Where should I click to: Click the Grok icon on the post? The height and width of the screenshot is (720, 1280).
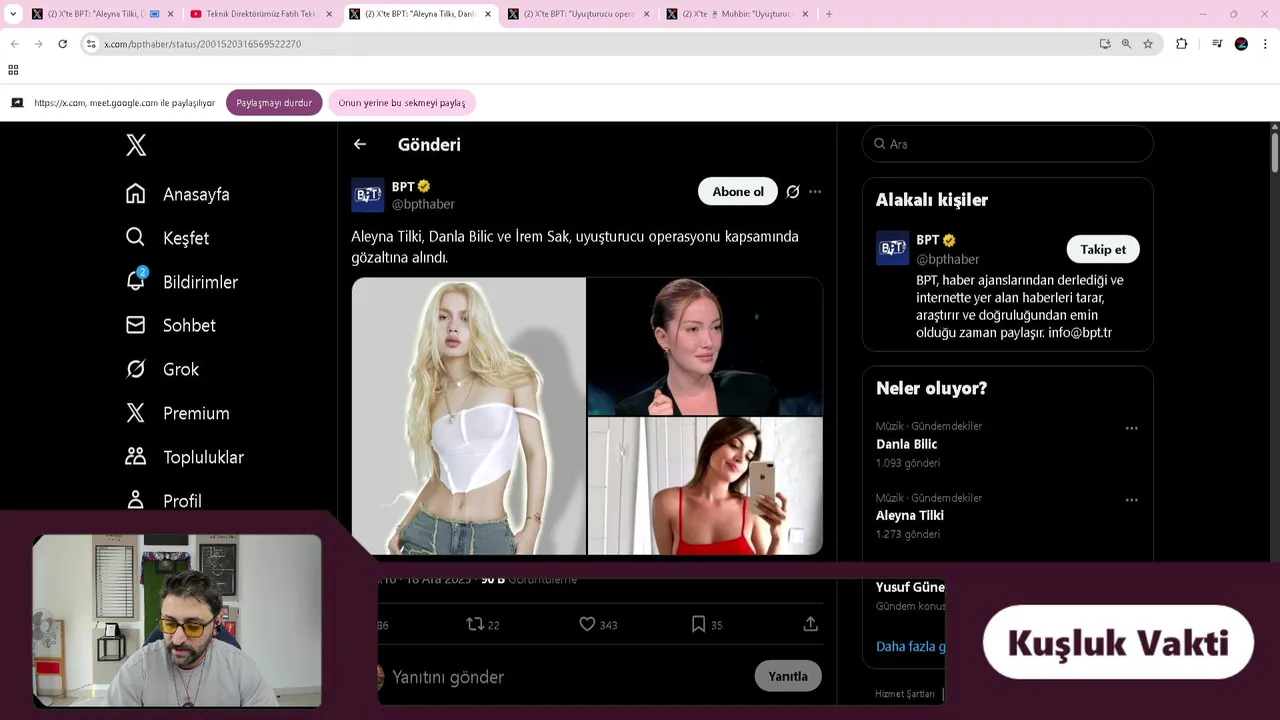coord(793,192)
